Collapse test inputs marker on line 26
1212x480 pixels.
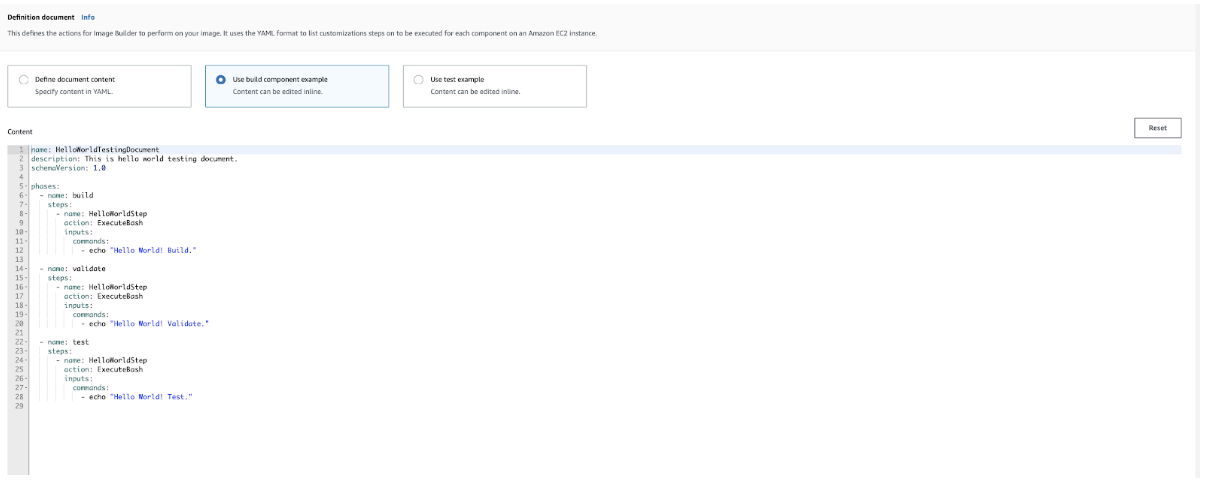[25, 378]
